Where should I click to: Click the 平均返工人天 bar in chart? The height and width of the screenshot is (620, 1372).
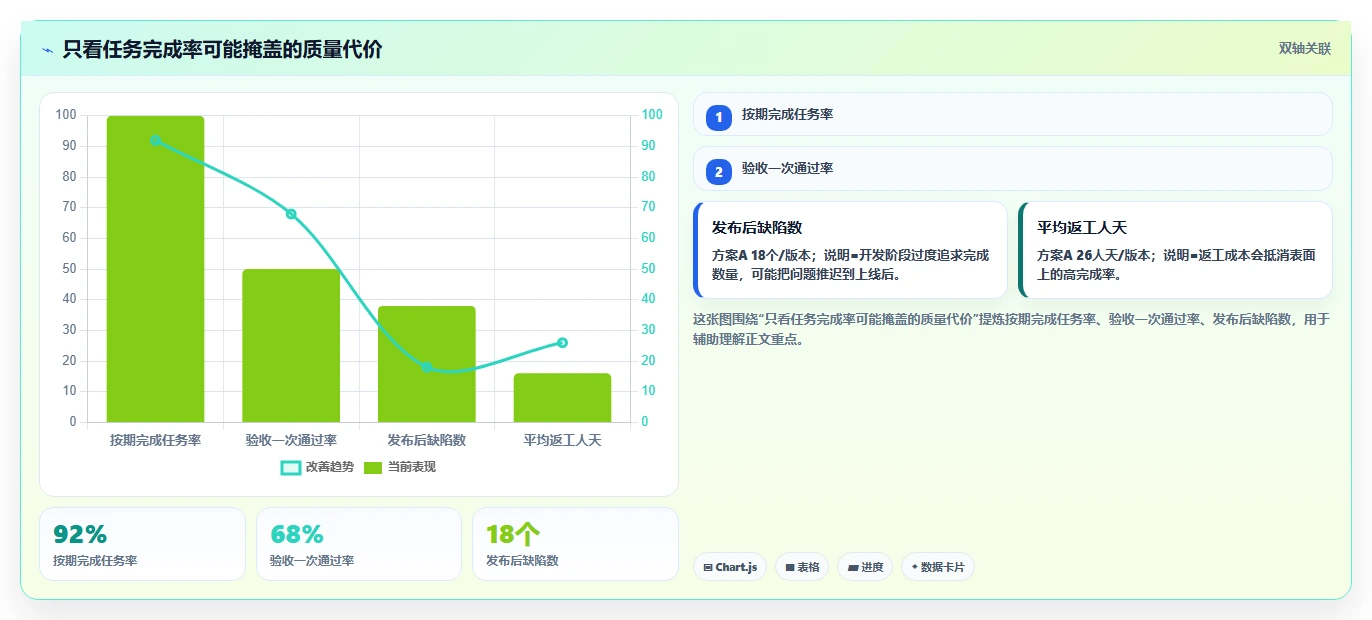[562, 398]
